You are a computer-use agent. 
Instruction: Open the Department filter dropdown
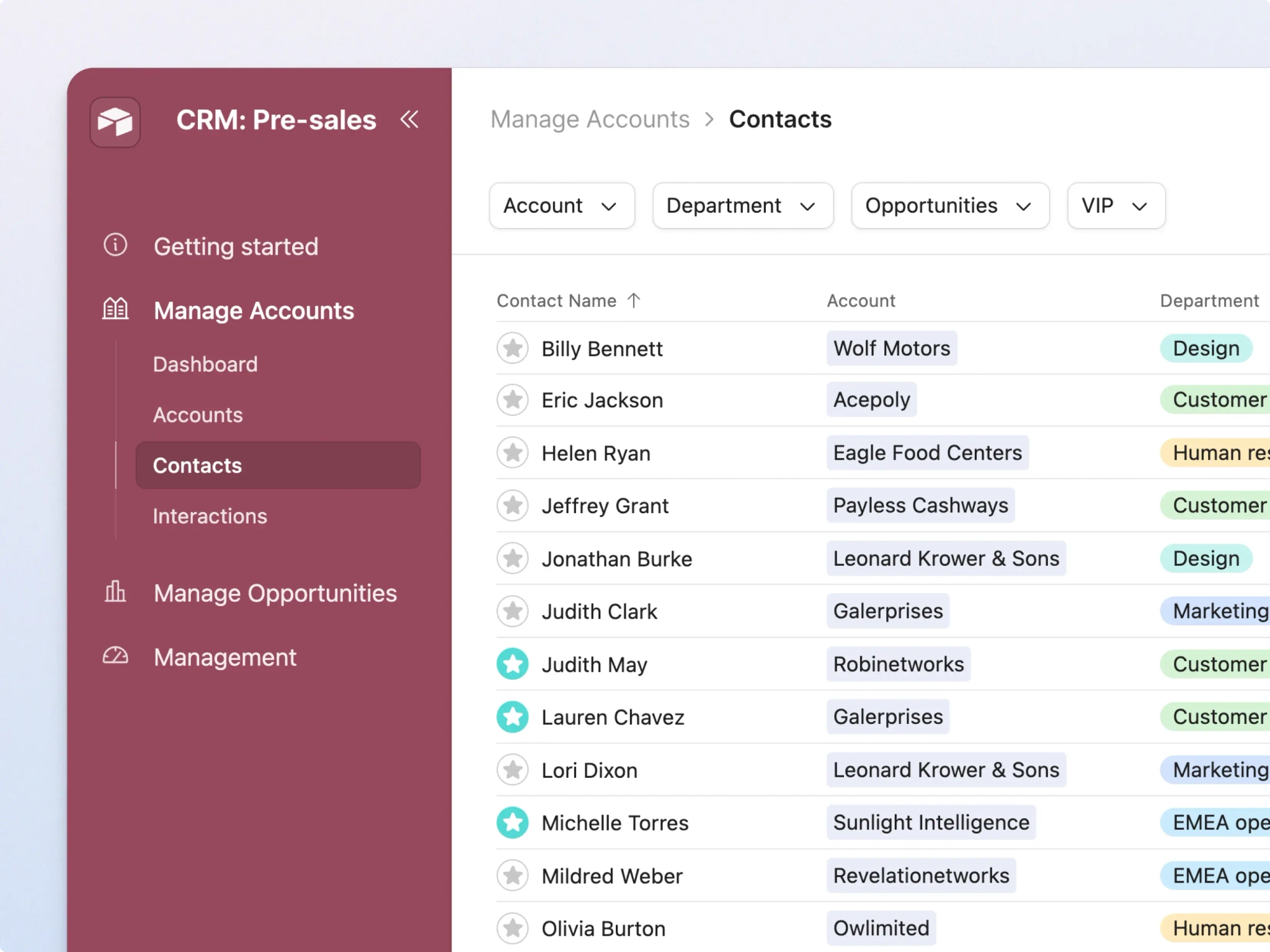coord(742,206)
